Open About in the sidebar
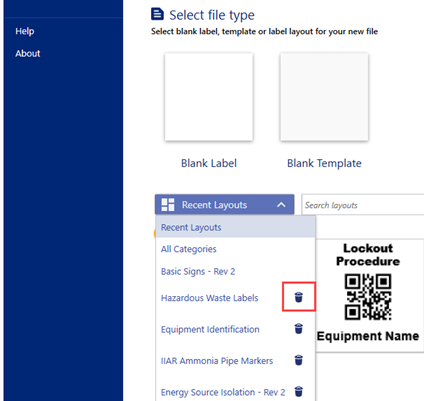This screenshot has width=424, height=401. [x=28, y=53]
